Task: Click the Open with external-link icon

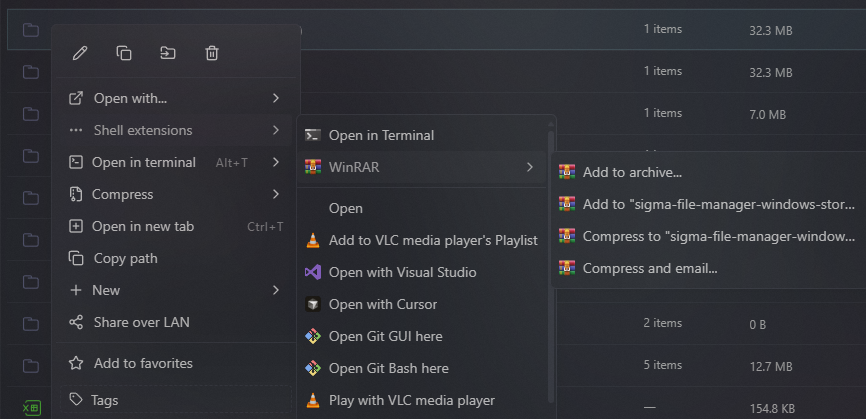Action: (76, 98)
